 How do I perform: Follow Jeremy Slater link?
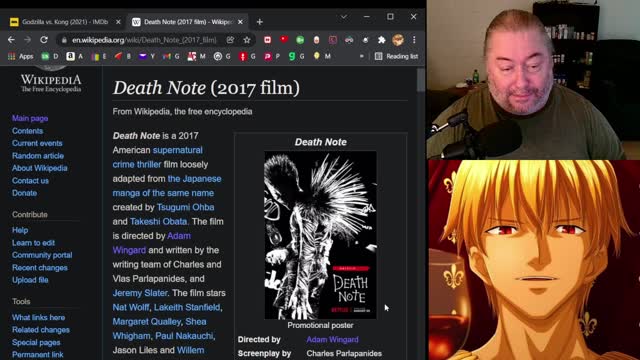[140, 293]
